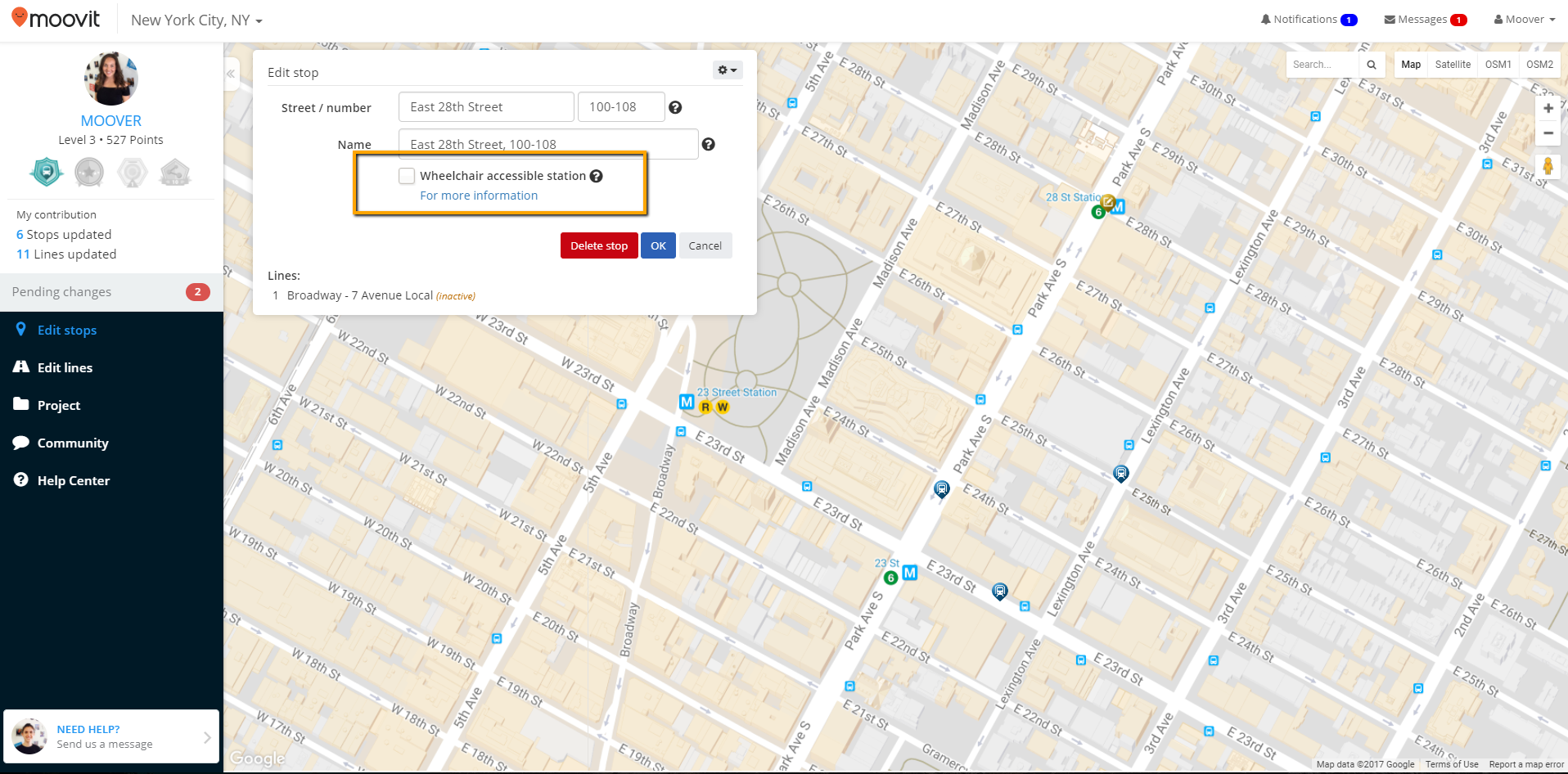The image size is (1568, 774).
Task: Click the Help Center question icon
Action: coord(21,479)
